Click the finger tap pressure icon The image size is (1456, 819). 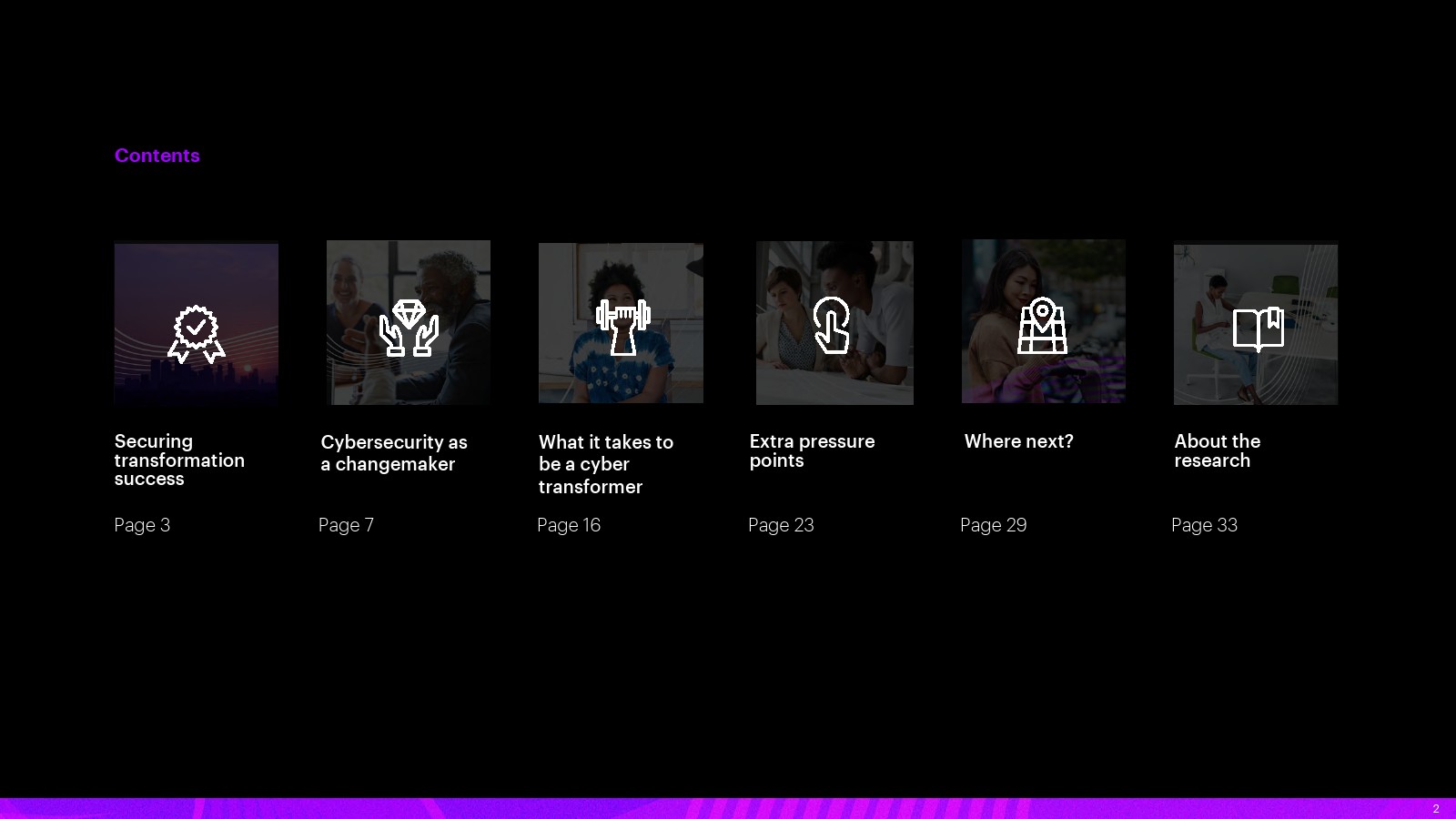(x=832, y=325)
